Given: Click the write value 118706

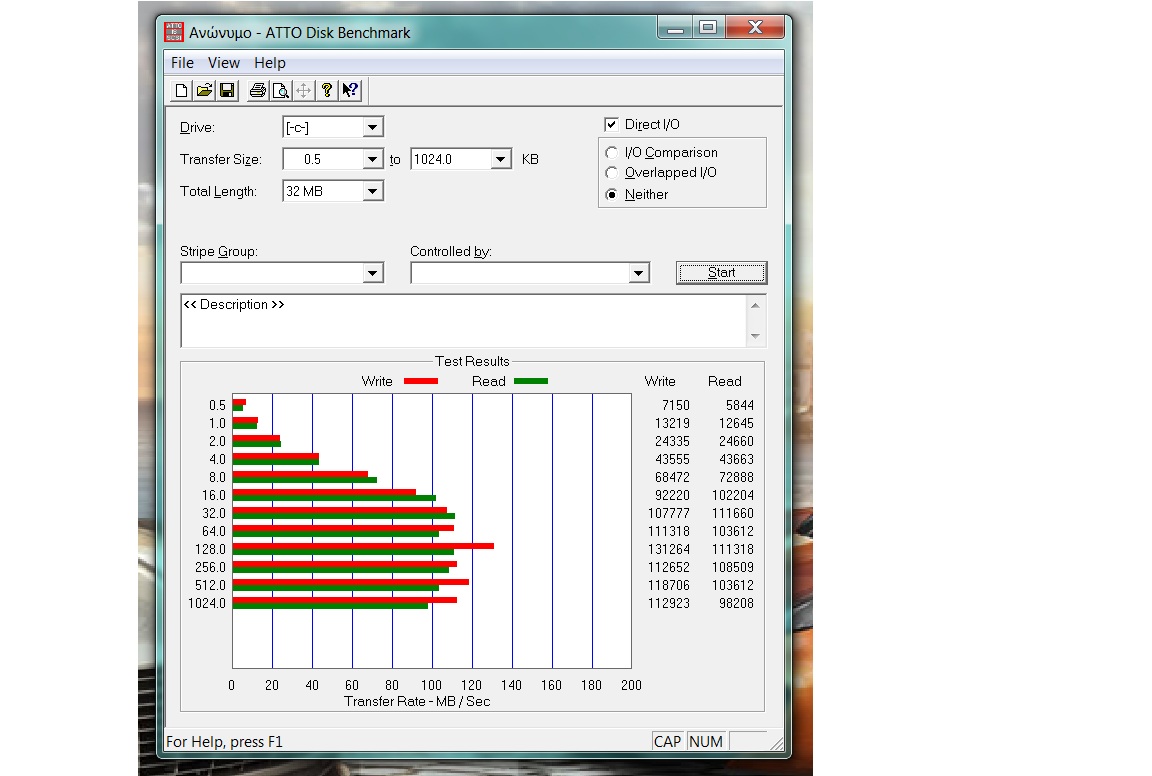Looking at the screenshot, I should point(669,586).
